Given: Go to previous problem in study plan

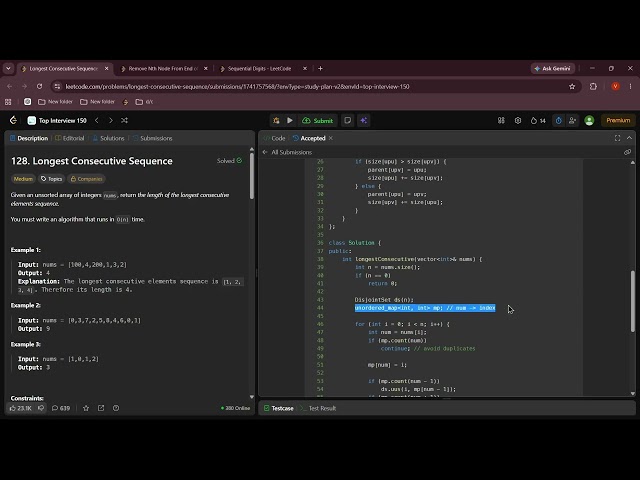Looking at the screenshot, I should click(97, 120).
